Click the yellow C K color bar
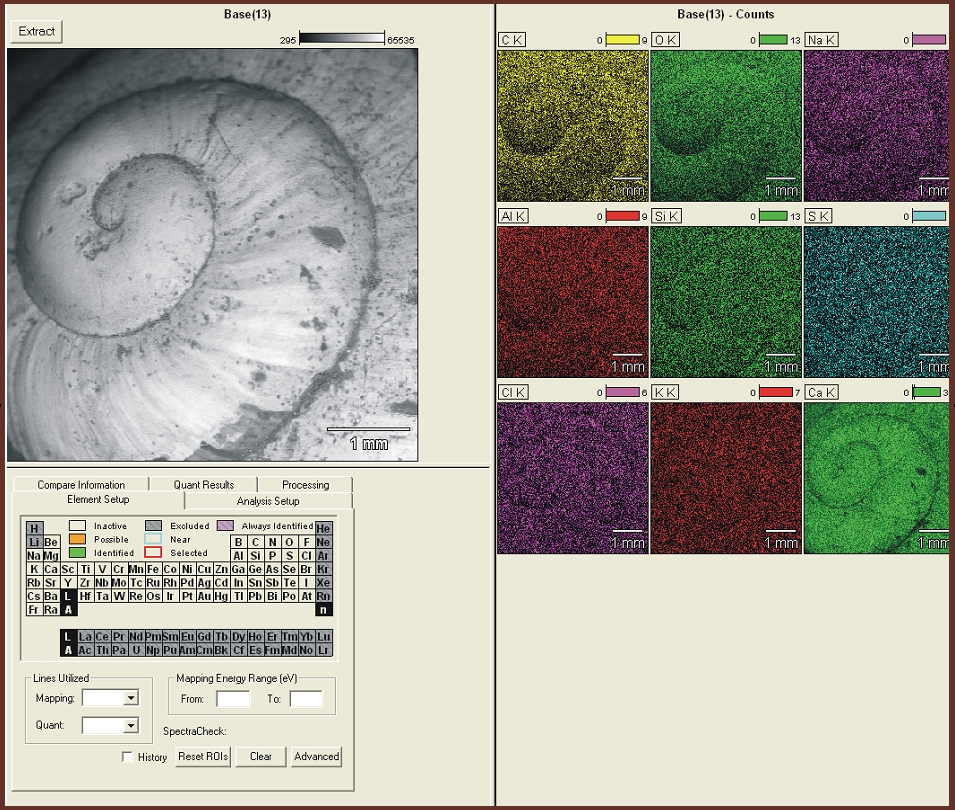The width and height of the screenshot is (955, 810). tap(622, 40)
